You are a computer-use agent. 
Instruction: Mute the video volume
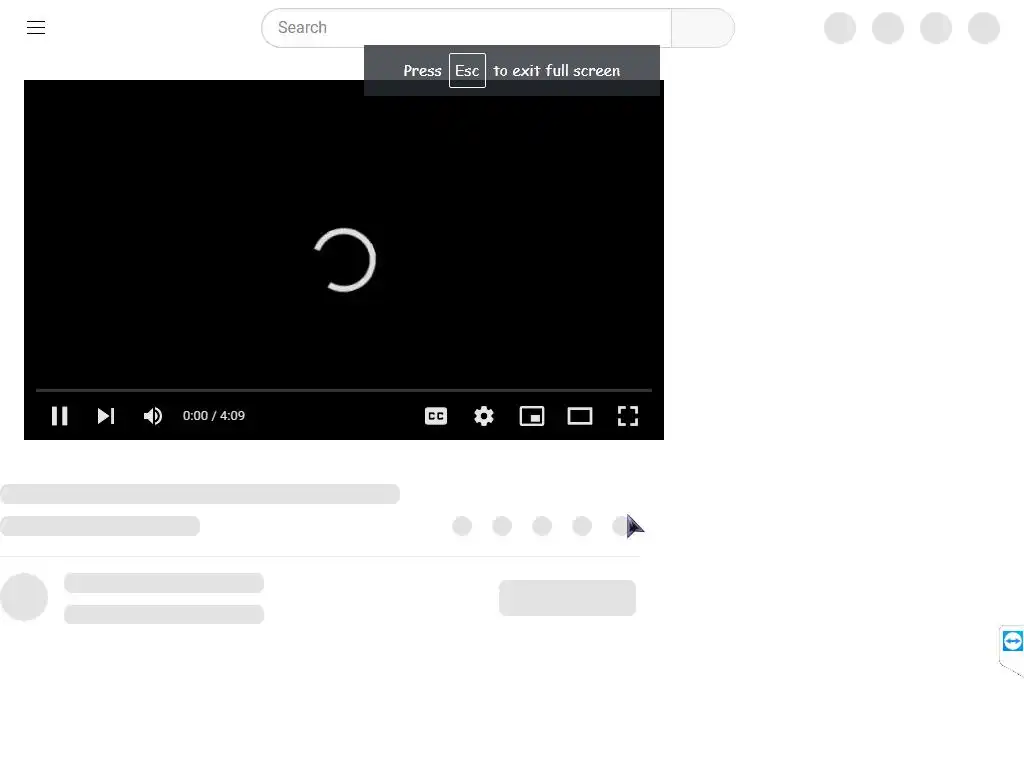coord(153,416)
